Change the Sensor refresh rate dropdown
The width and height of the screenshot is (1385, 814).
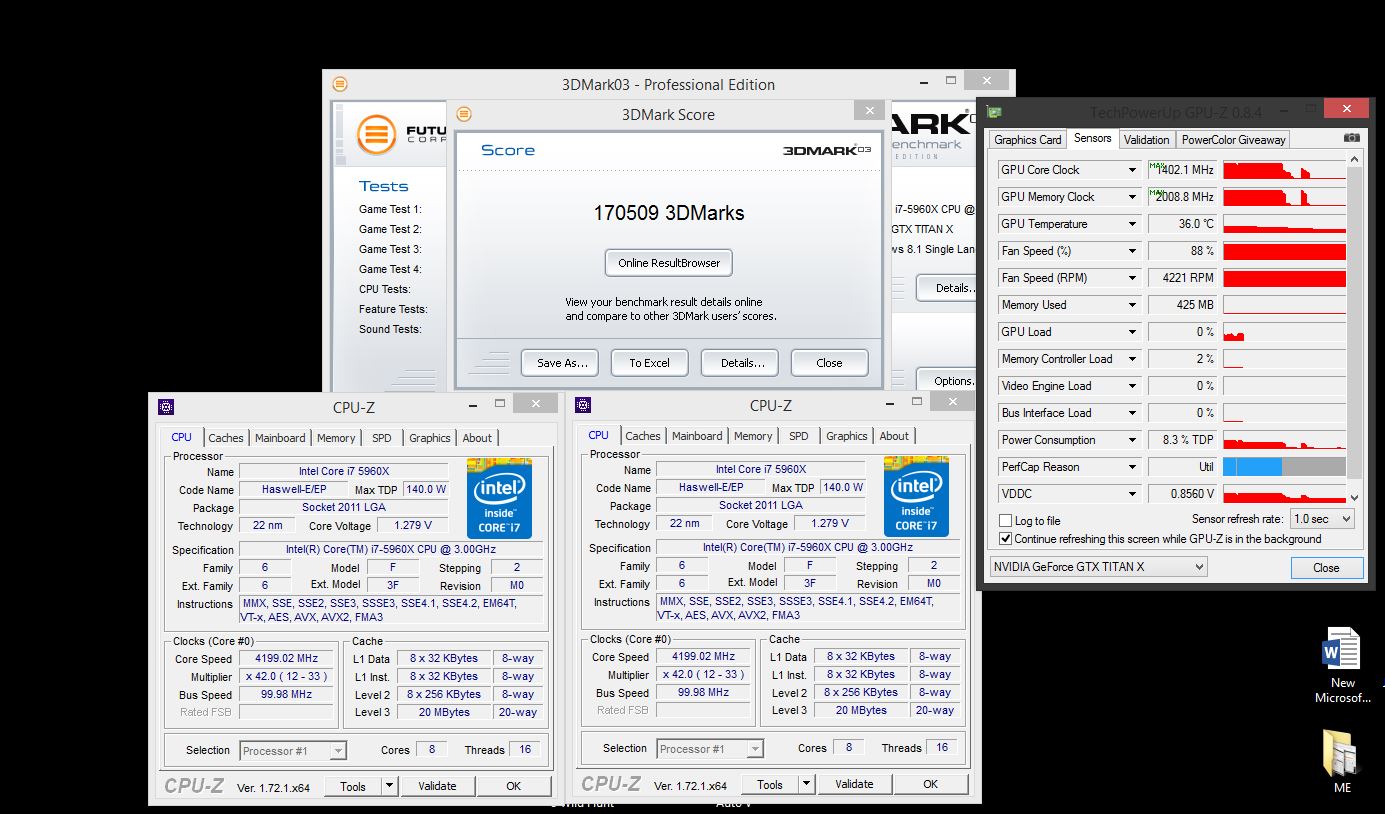(x=1321, y=519)
